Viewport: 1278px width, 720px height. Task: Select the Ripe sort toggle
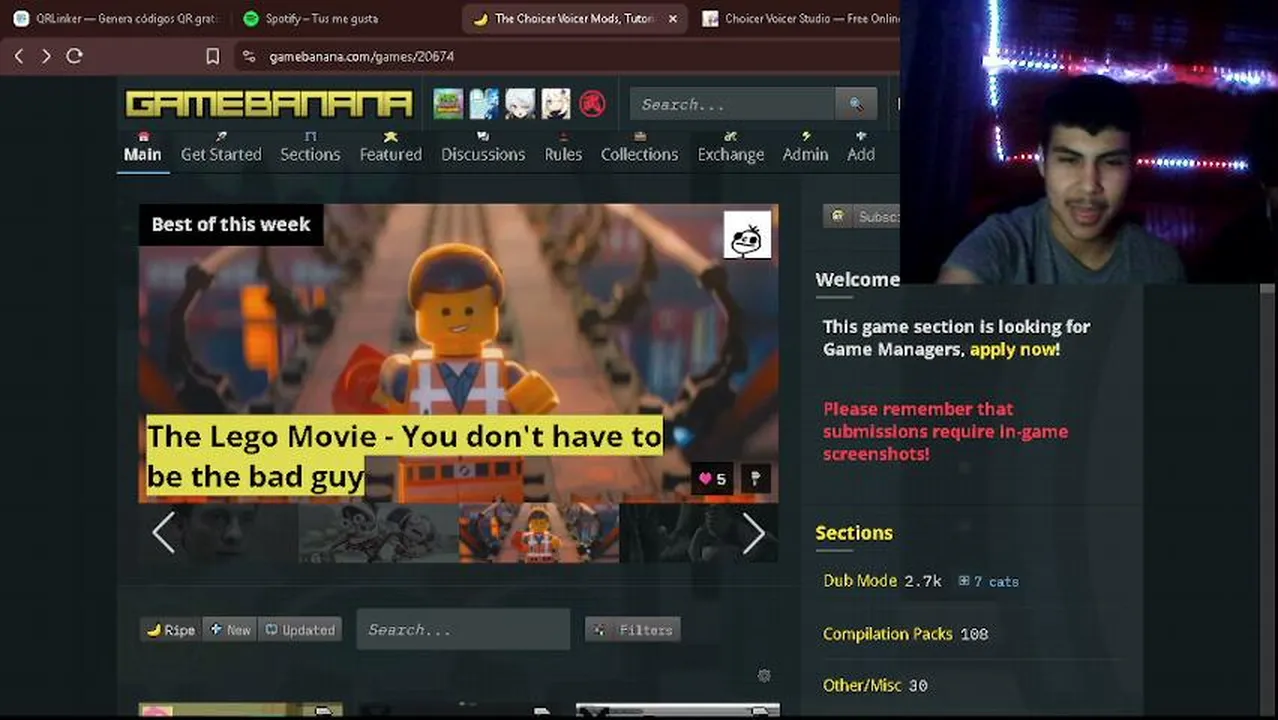point(171,630)
